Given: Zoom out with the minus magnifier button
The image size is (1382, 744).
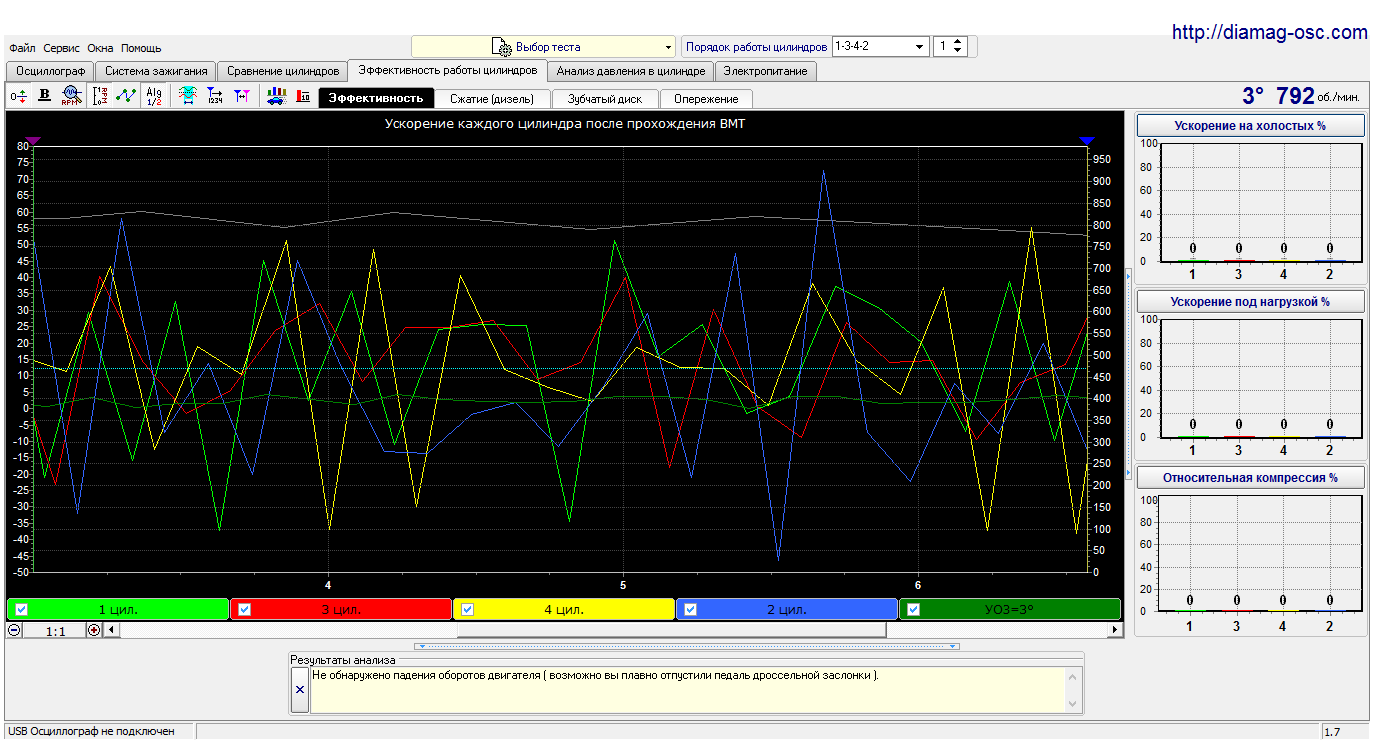Looking at the screenshot, I should click(14, 630).
